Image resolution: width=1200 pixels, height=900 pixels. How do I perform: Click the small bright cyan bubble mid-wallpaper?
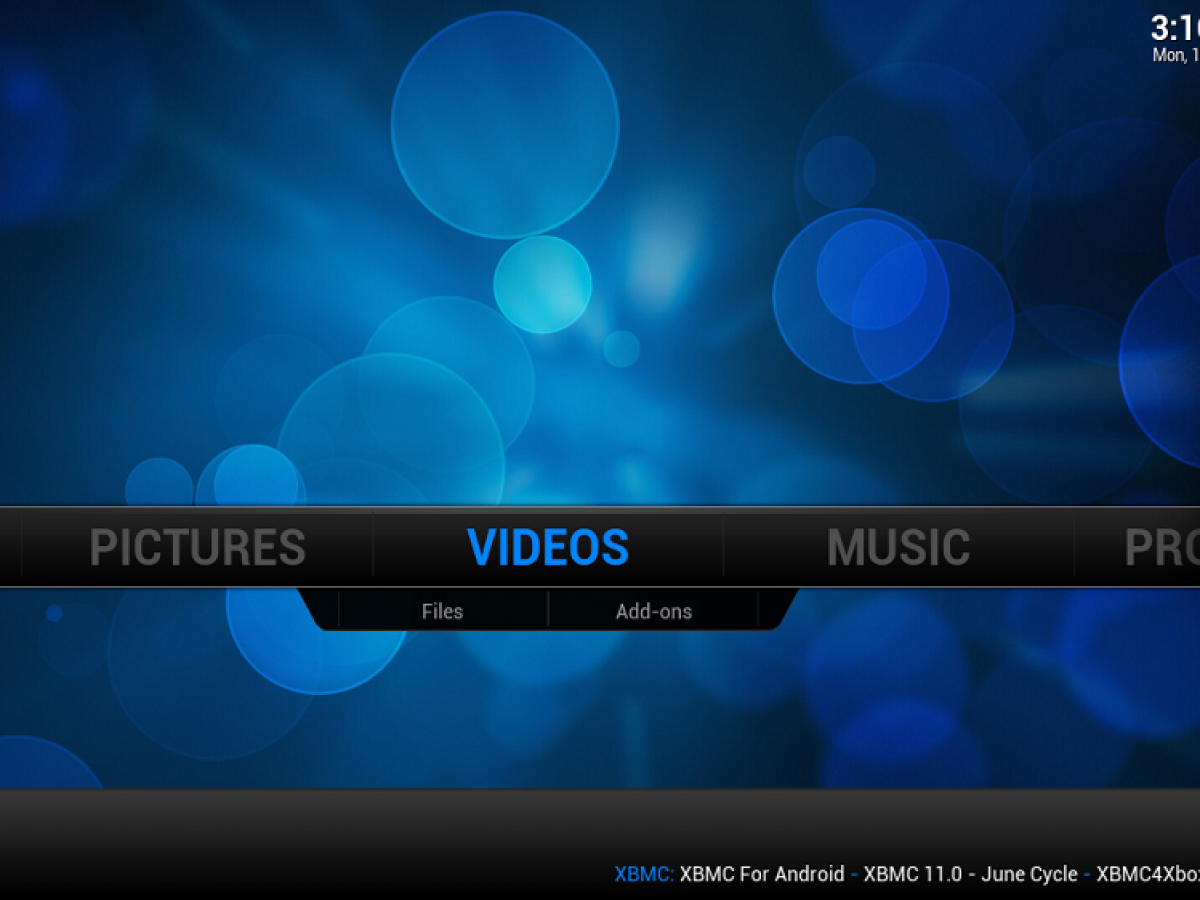click(x=542, y=284)
